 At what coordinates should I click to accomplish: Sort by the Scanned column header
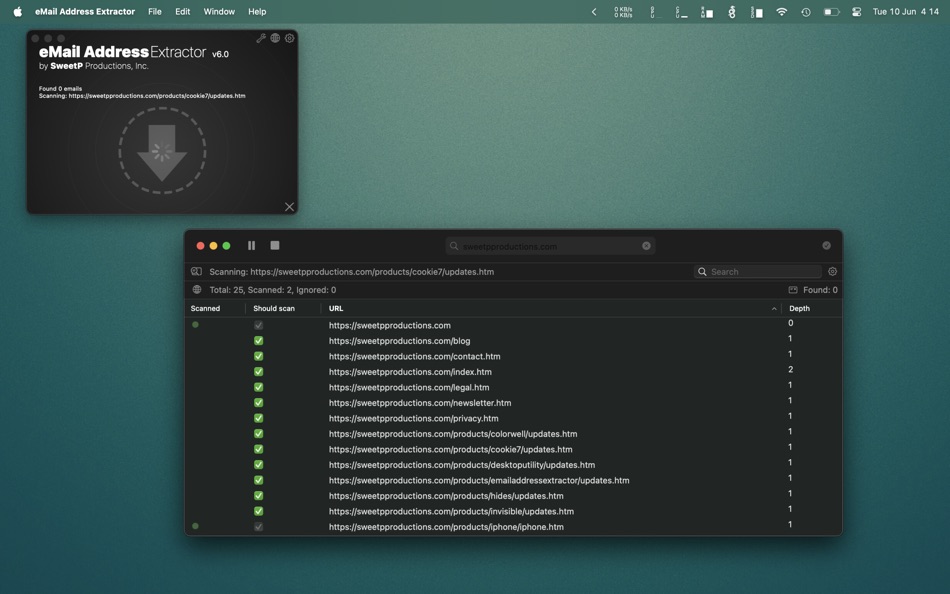point(205,309)
